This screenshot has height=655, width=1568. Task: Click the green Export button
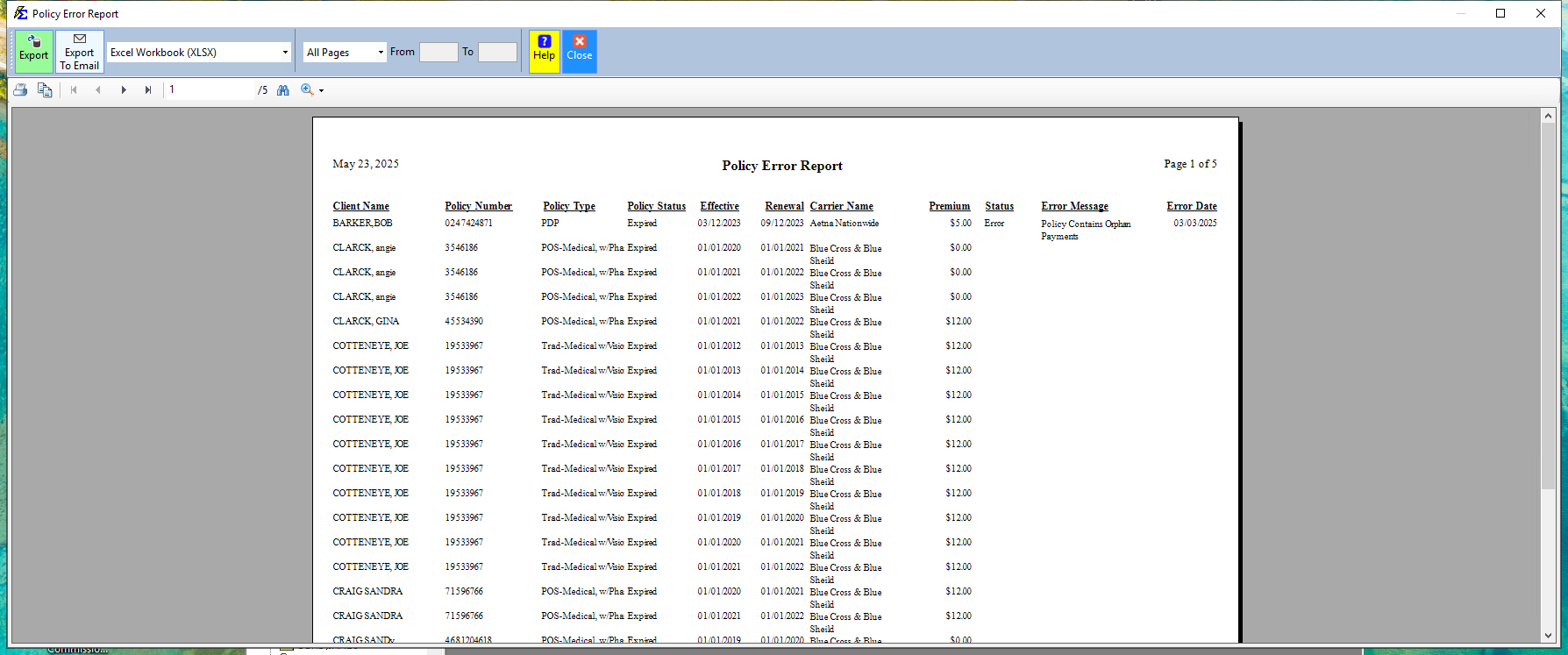point(34,52)
